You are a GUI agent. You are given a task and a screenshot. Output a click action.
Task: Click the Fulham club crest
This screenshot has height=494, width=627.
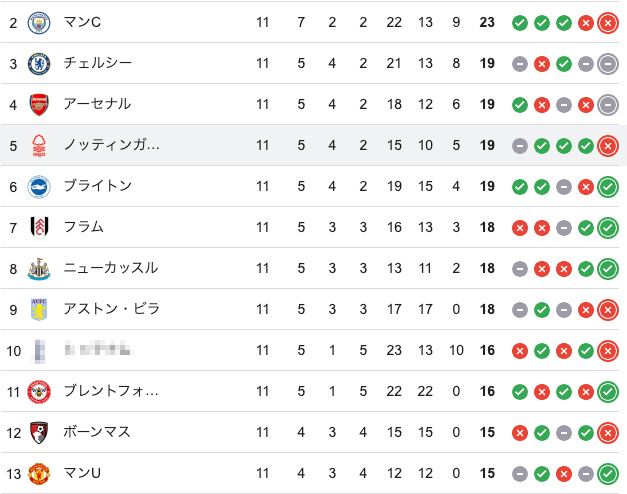(x=39, y=228)
